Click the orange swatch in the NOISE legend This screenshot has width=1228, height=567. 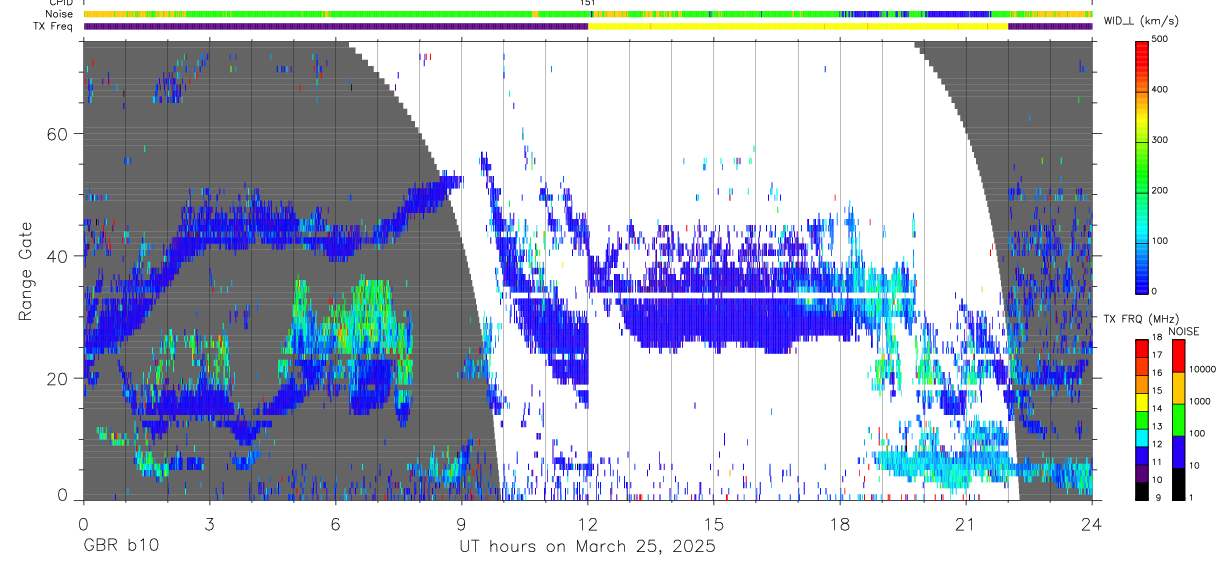(1179, 388)
